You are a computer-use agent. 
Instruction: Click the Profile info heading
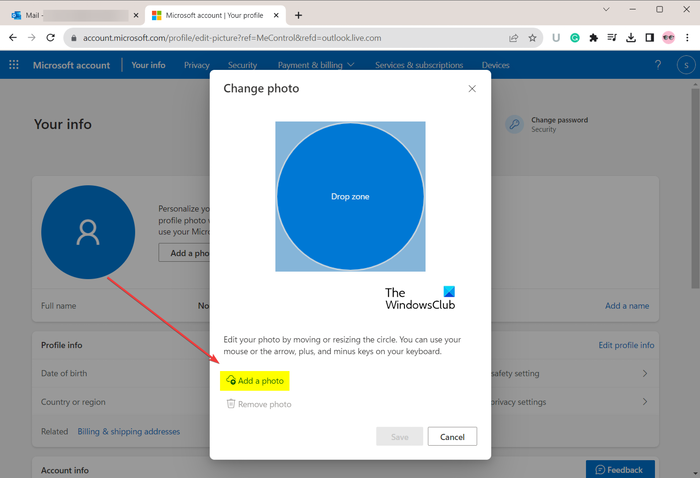pos(62,345)
